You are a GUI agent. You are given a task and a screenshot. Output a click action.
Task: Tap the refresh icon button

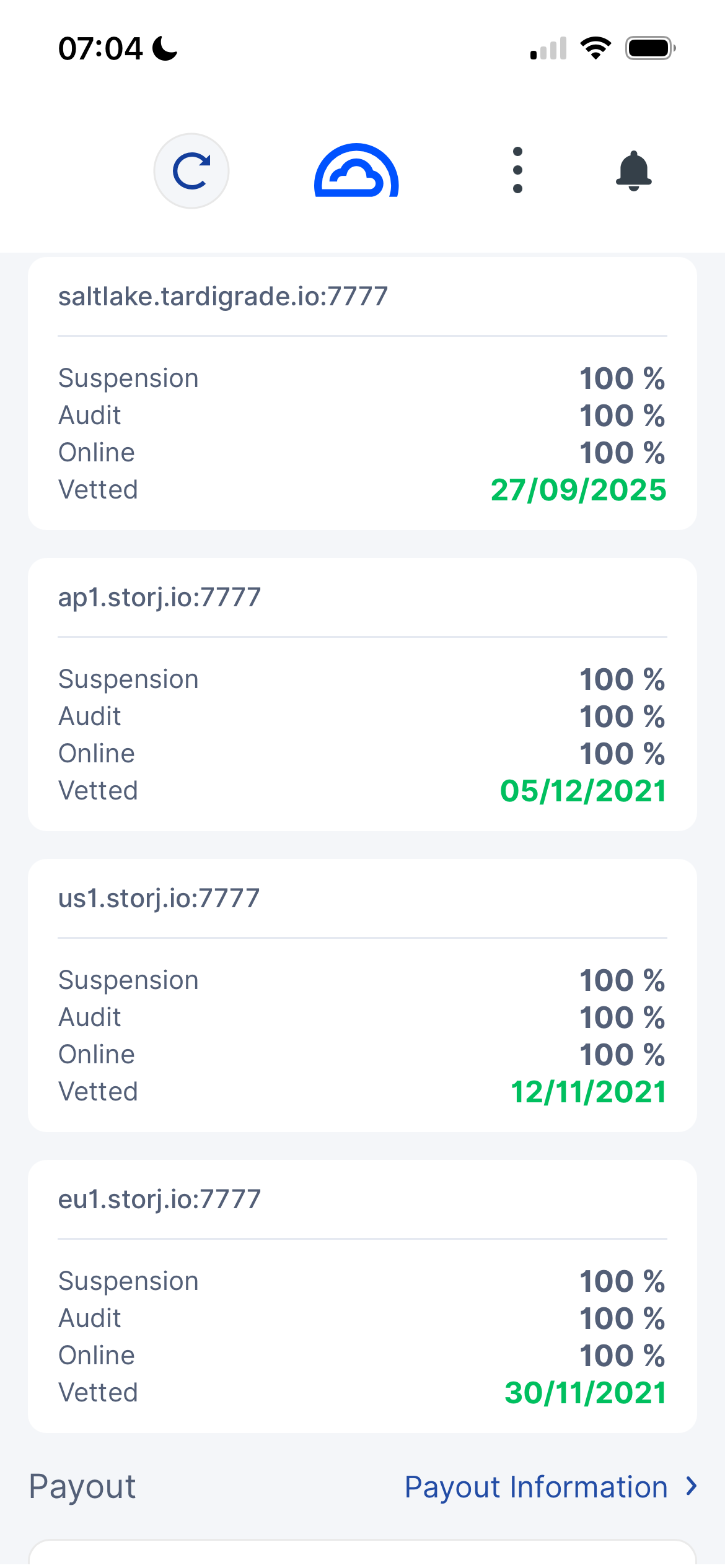pos(191,171)
